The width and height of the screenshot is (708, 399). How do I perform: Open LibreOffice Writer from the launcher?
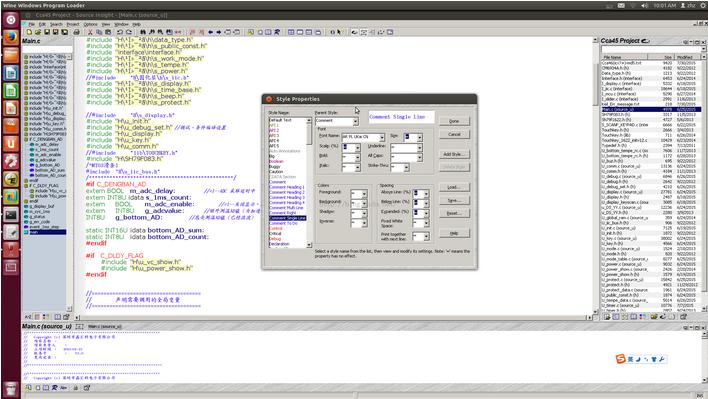pyautogui.click(x=11, y=73)
